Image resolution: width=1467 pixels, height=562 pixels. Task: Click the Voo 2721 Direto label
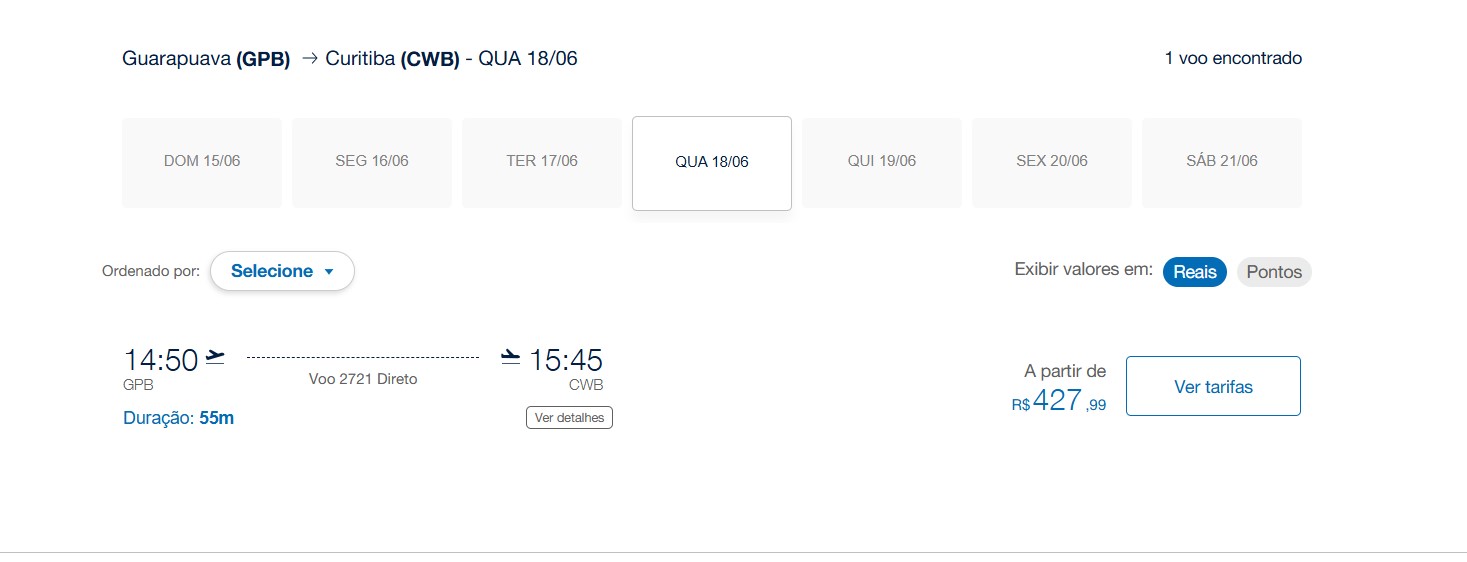pos(363,379)
